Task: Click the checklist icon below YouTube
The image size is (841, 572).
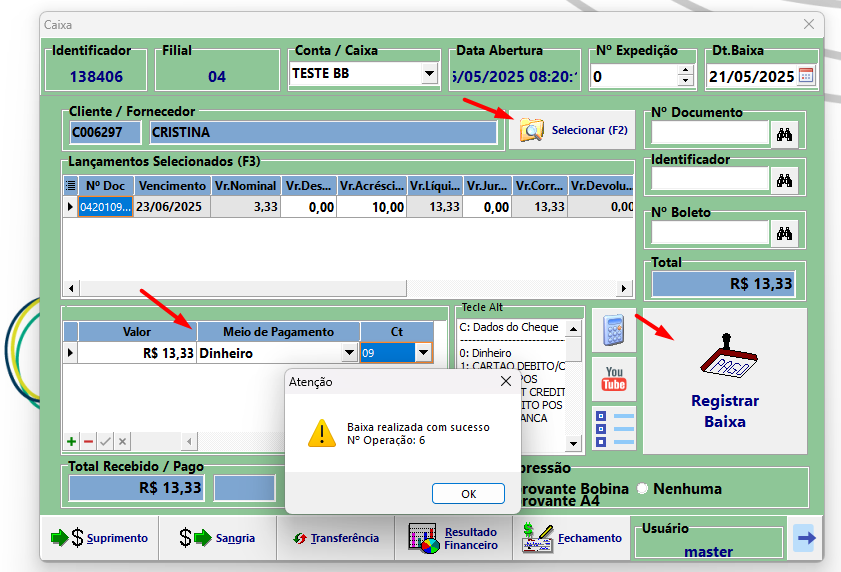Action: point(614,428)
